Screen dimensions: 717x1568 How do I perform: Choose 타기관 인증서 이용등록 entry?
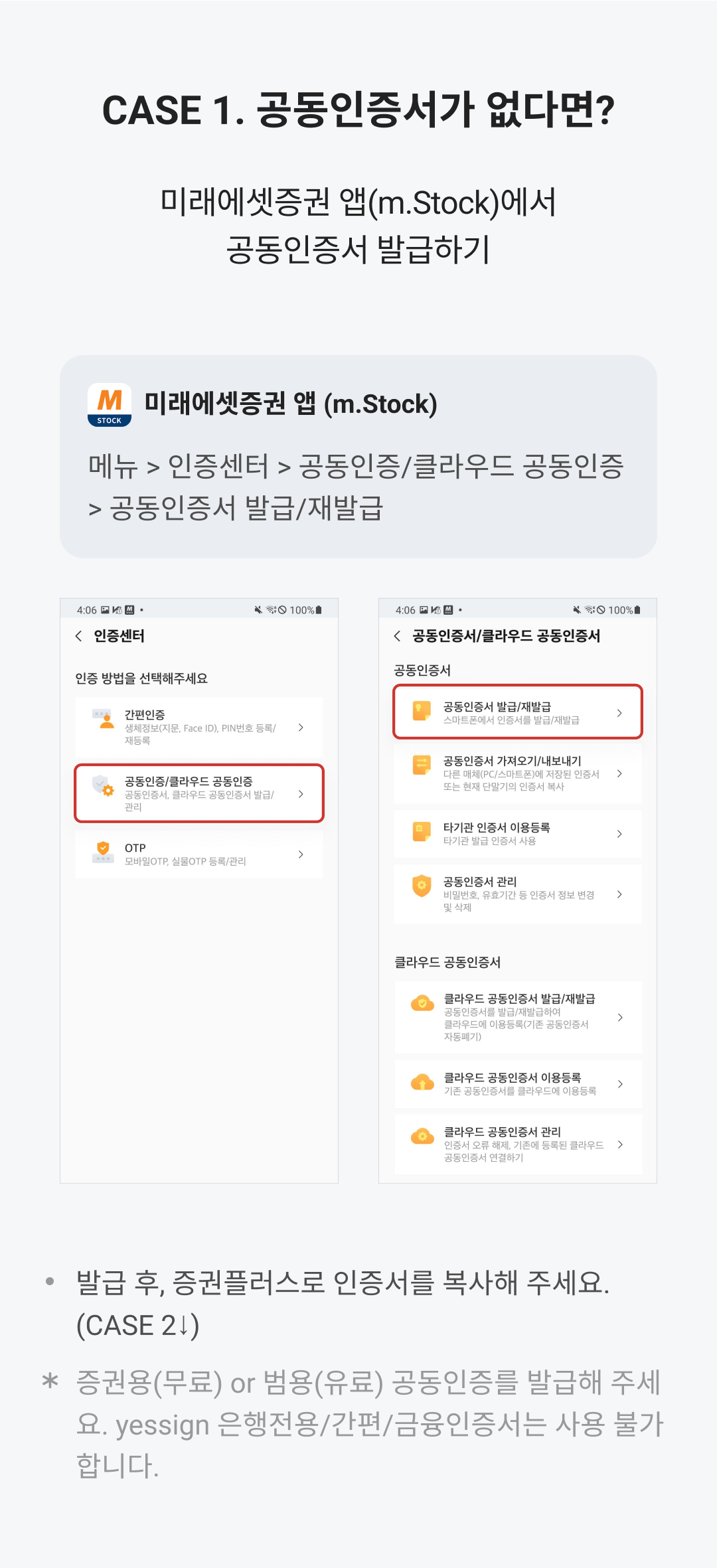tap(518, 834)
